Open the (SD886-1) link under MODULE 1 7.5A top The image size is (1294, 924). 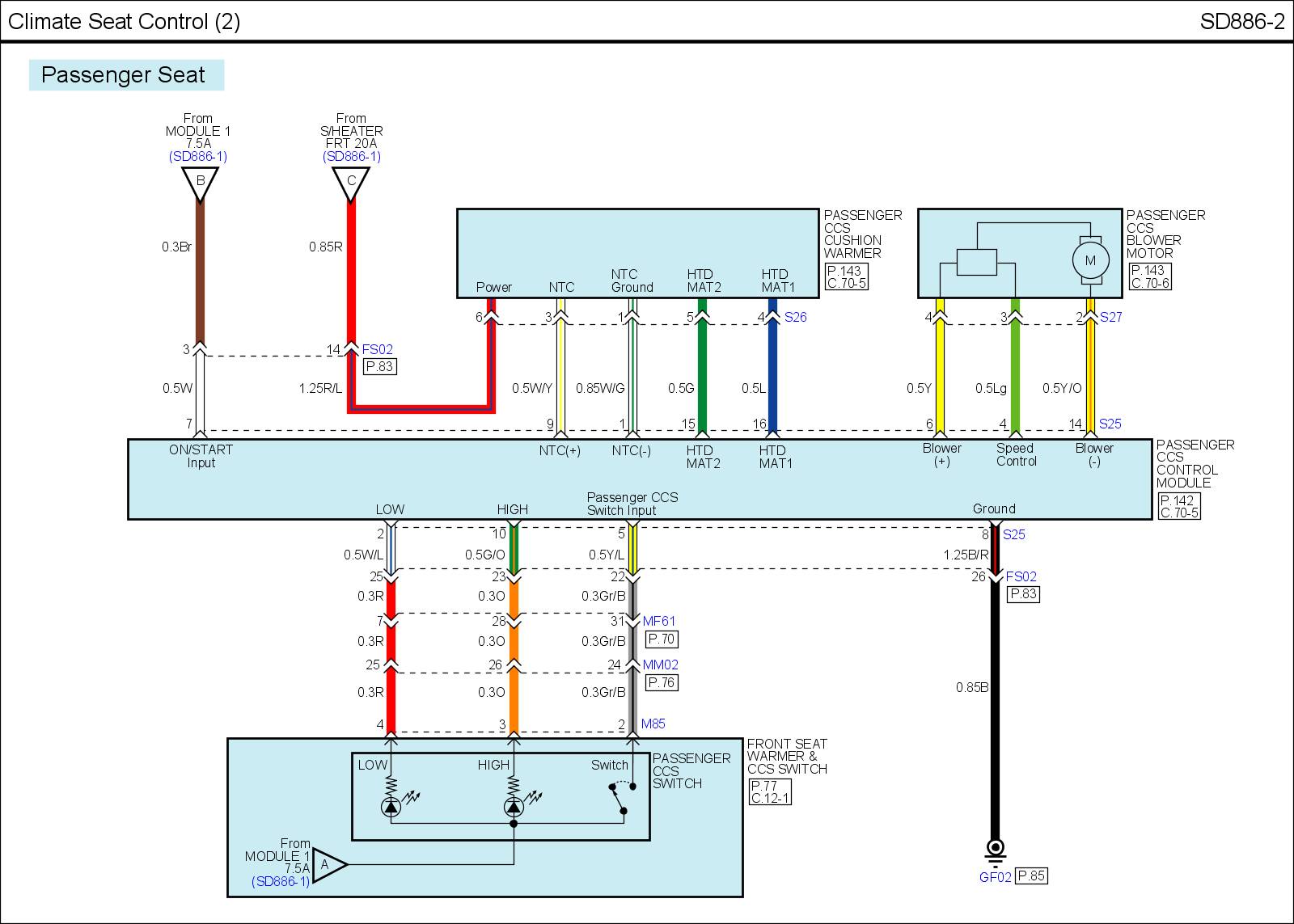198,157
